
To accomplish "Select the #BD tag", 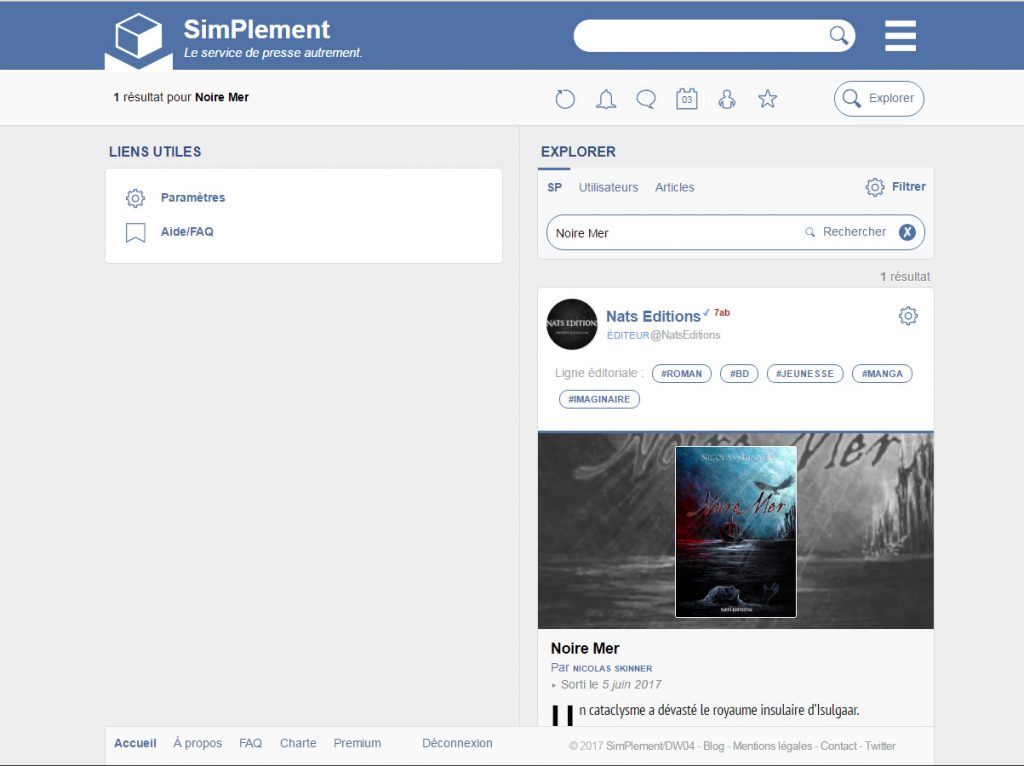I will 739,374.
